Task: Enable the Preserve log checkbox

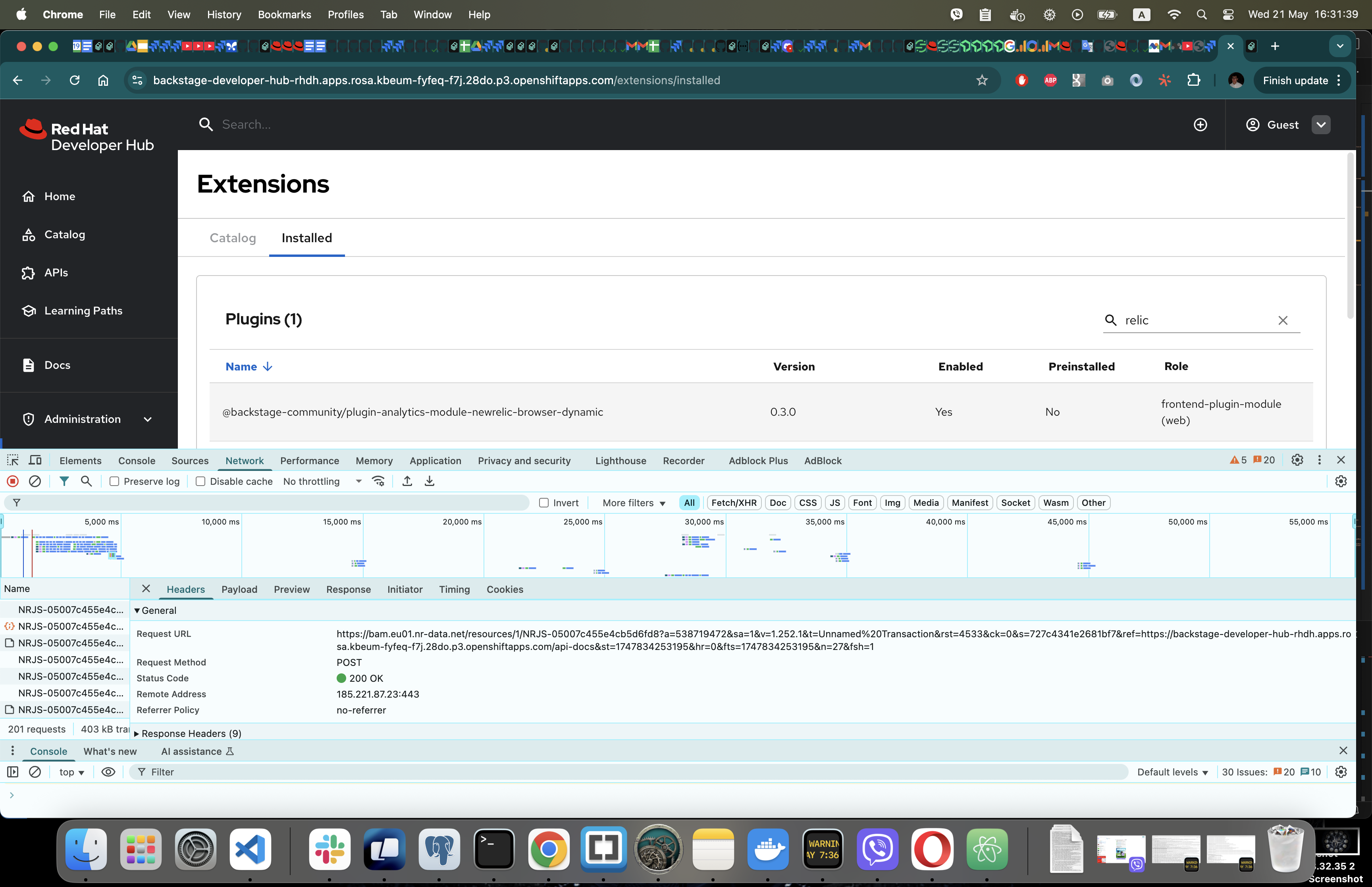Action: pos(115,482)
